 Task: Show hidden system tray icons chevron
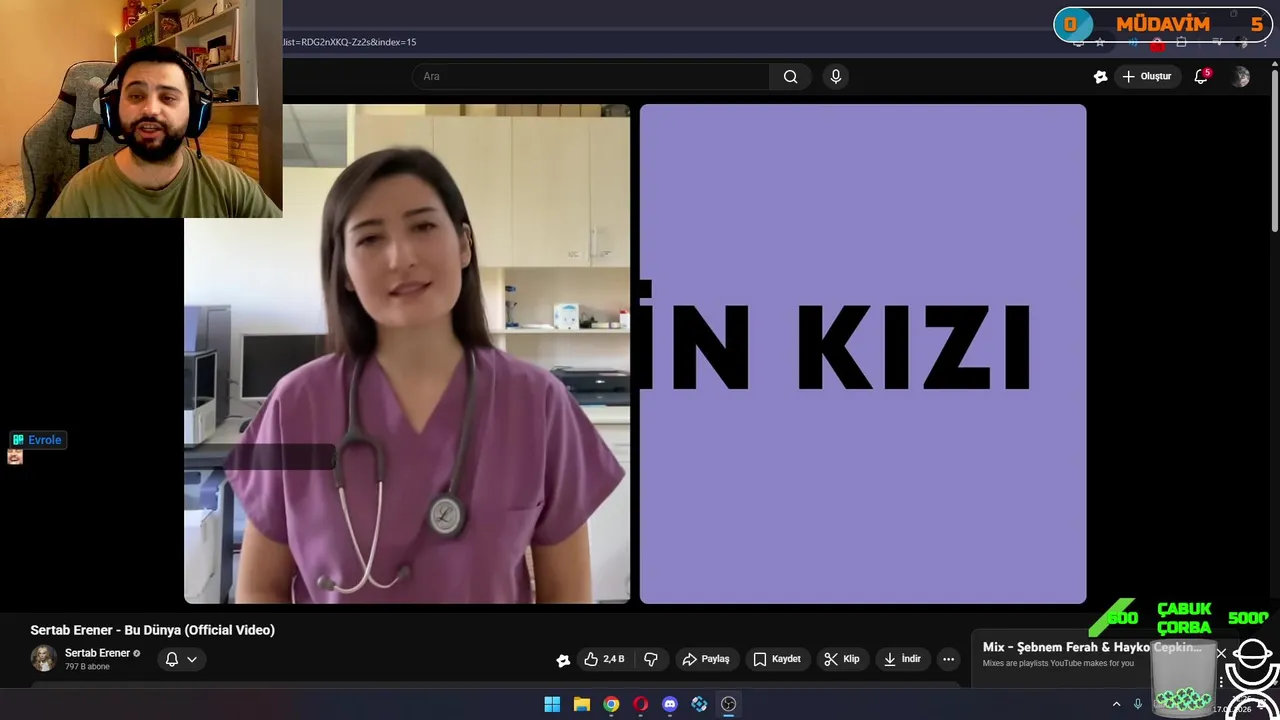[x=1117, y=704]
